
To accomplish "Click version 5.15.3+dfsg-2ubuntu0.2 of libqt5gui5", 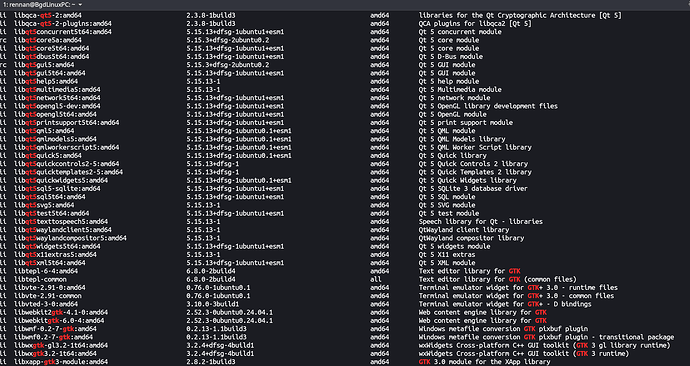I will pyautogui.click(x=228, y=65).
